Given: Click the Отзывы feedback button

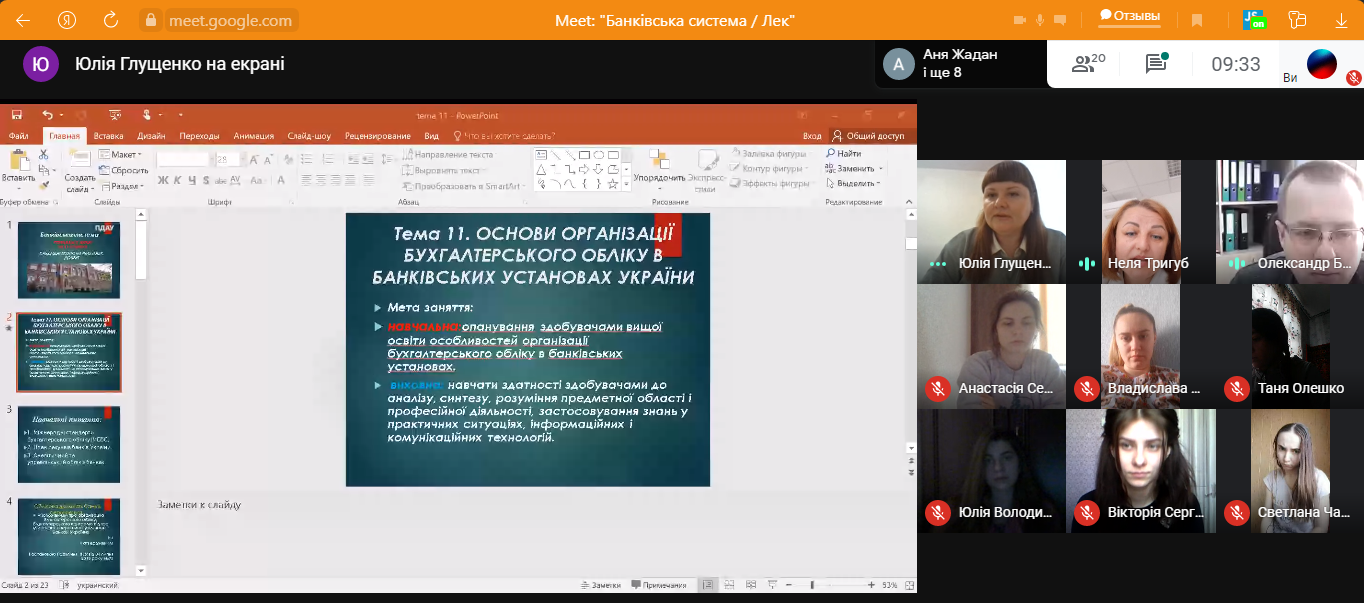Looking at the screenshot, I should pos(1129,16).
